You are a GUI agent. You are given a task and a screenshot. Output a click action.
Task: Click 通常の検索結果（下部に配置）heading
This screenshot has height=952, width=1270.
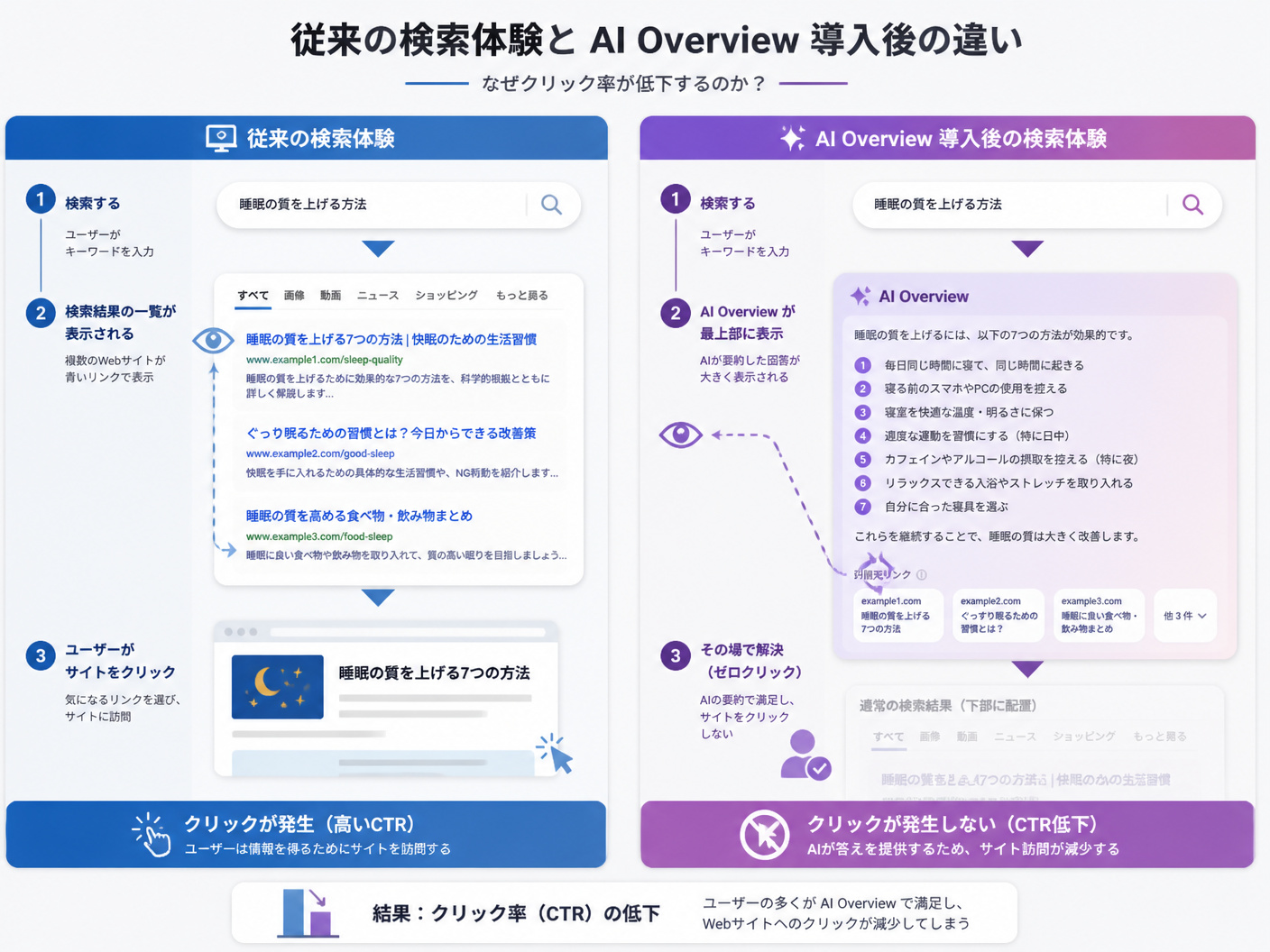coord(948,706)
